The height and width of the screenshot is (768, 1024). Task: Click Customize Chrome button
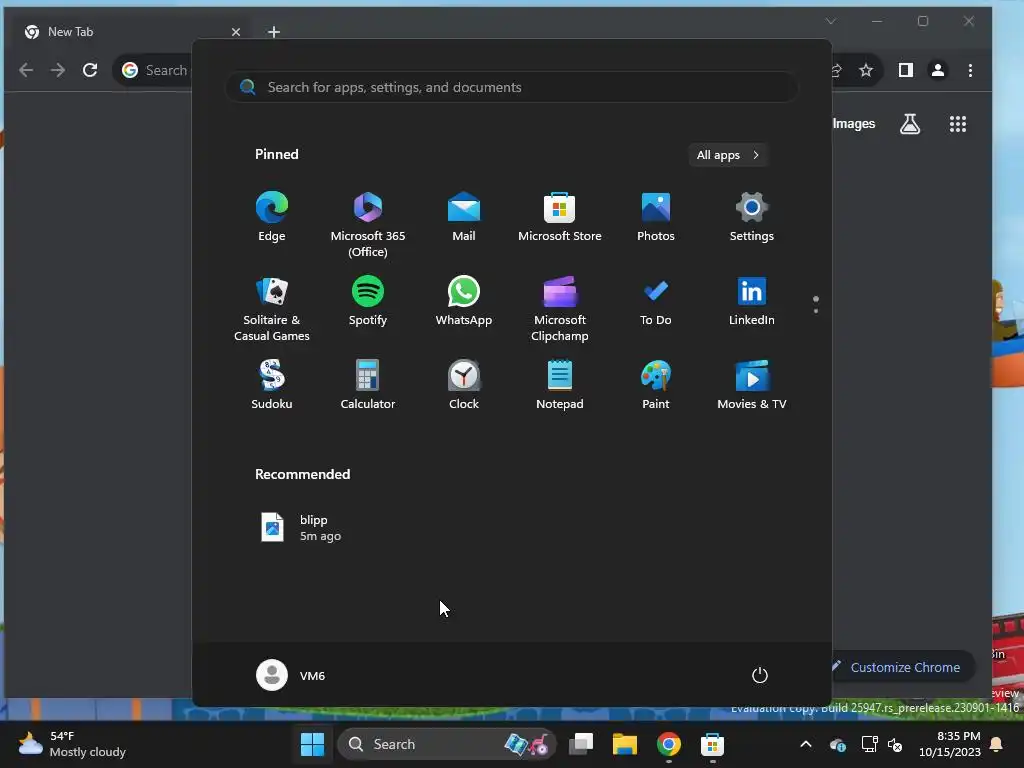[x=903, y=667]
